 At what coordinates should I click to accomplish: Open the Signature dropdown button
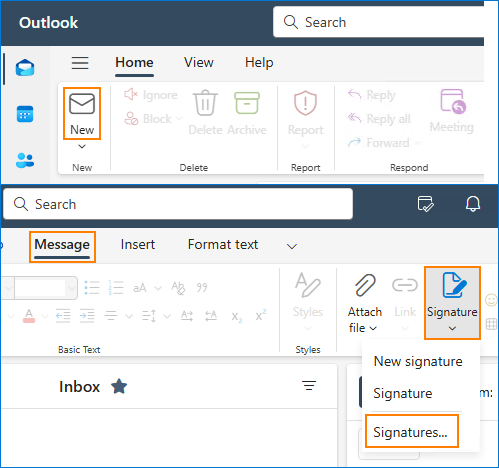pos(452,303)
